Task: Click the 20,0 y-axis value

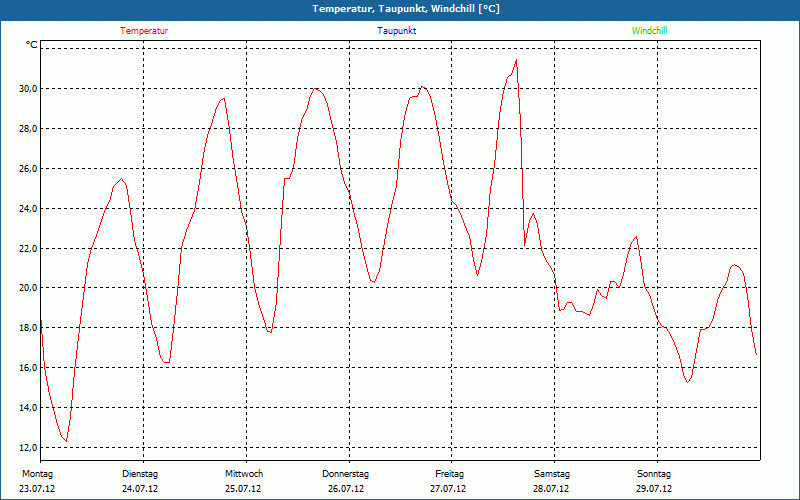Action: 28,288
